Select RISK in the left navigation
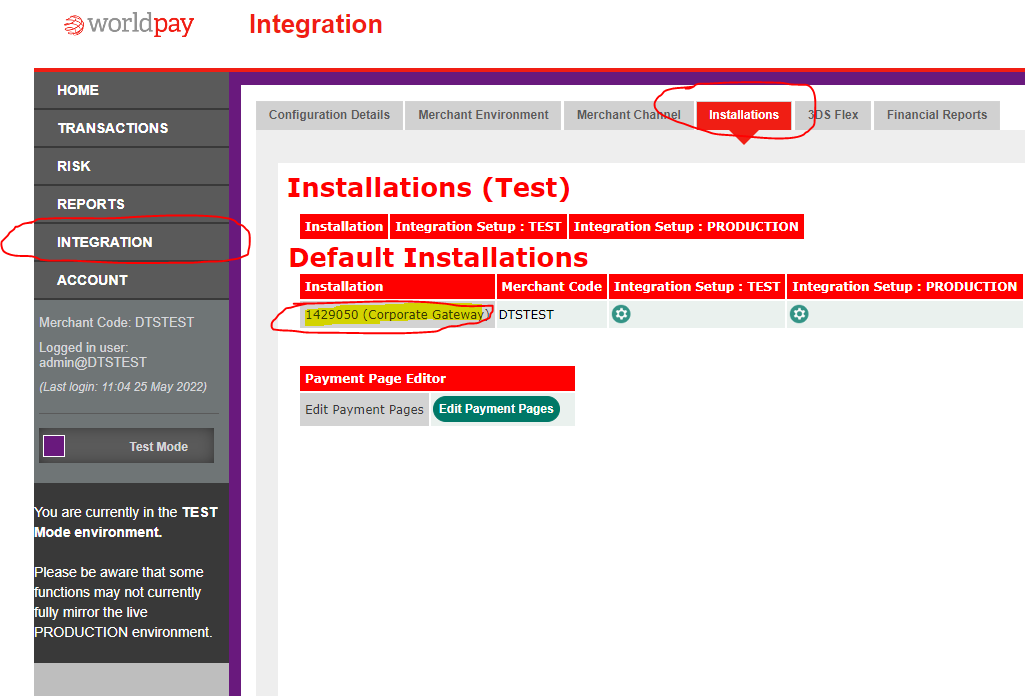Viewport: 1025px width, 696px height. tap(131, 166)
